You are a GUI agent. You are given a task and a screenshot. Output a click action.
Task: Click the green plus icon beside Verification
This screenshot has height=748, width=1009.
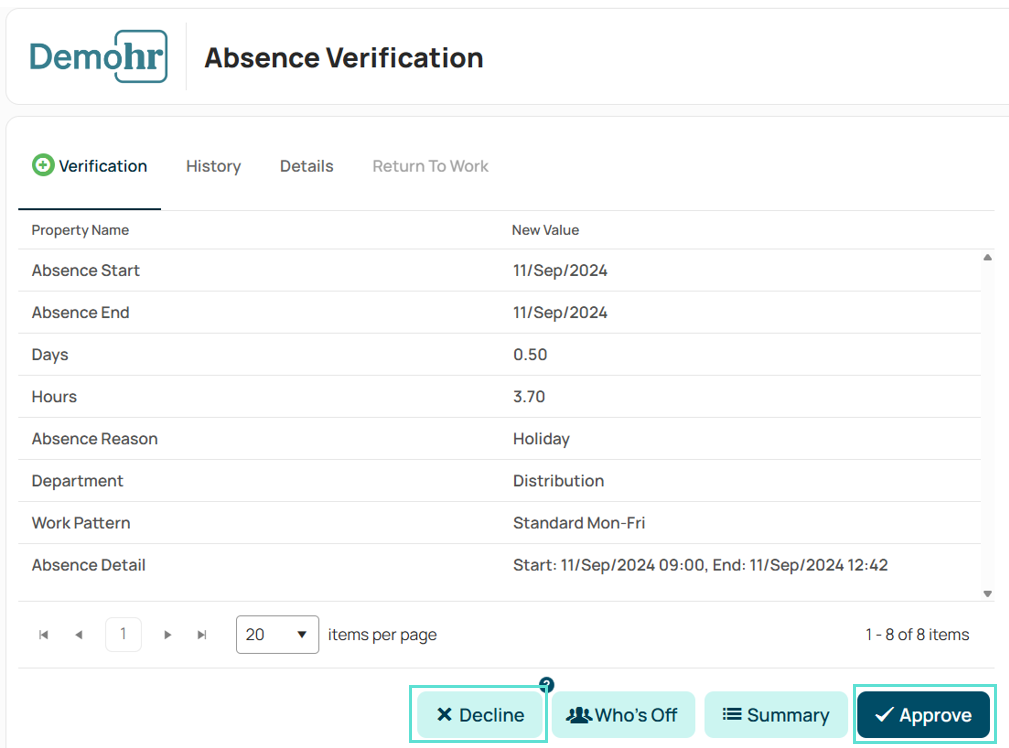[x=42, y=165]
